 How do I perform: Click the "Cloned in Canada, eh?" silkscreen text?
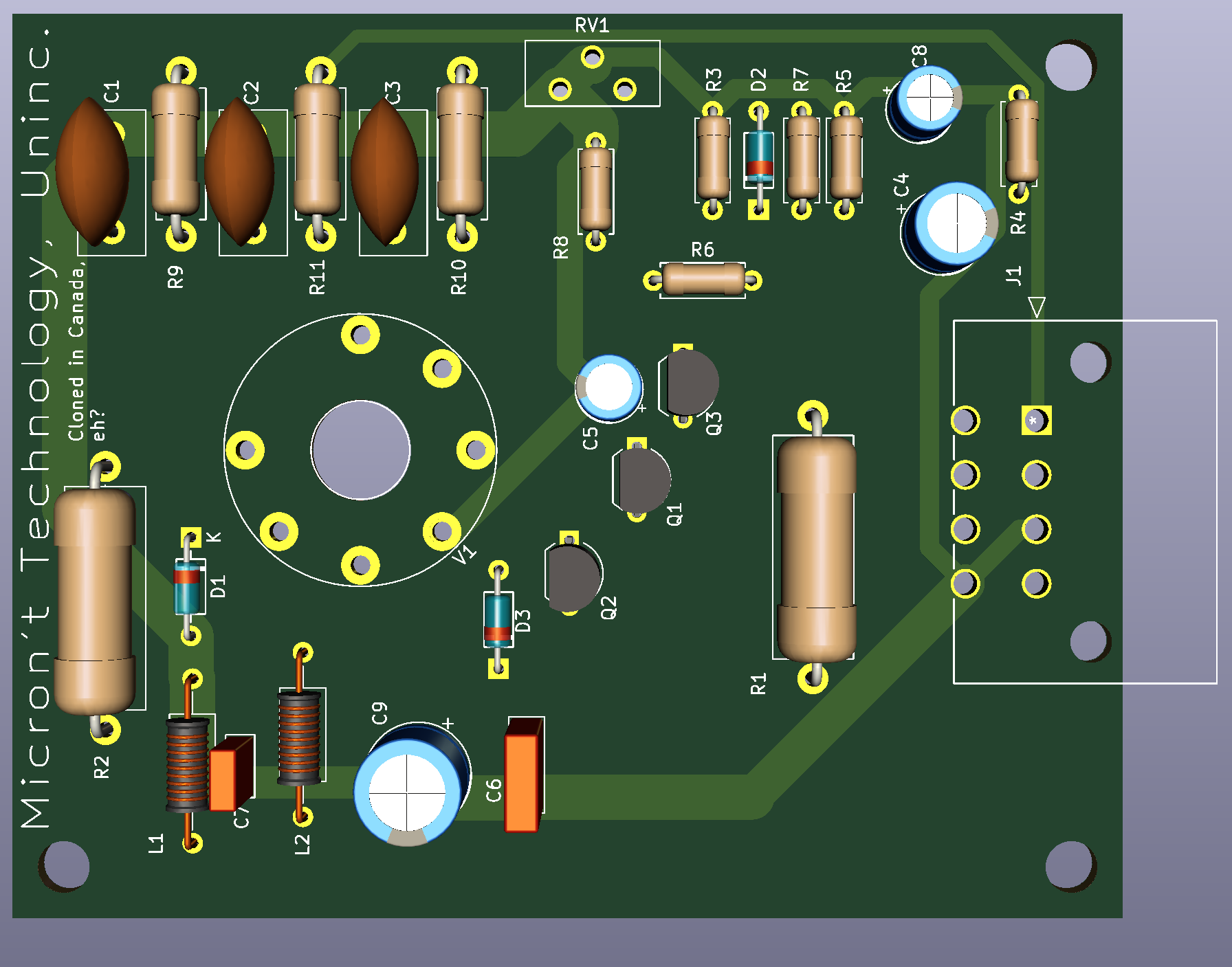coord(87,352)
